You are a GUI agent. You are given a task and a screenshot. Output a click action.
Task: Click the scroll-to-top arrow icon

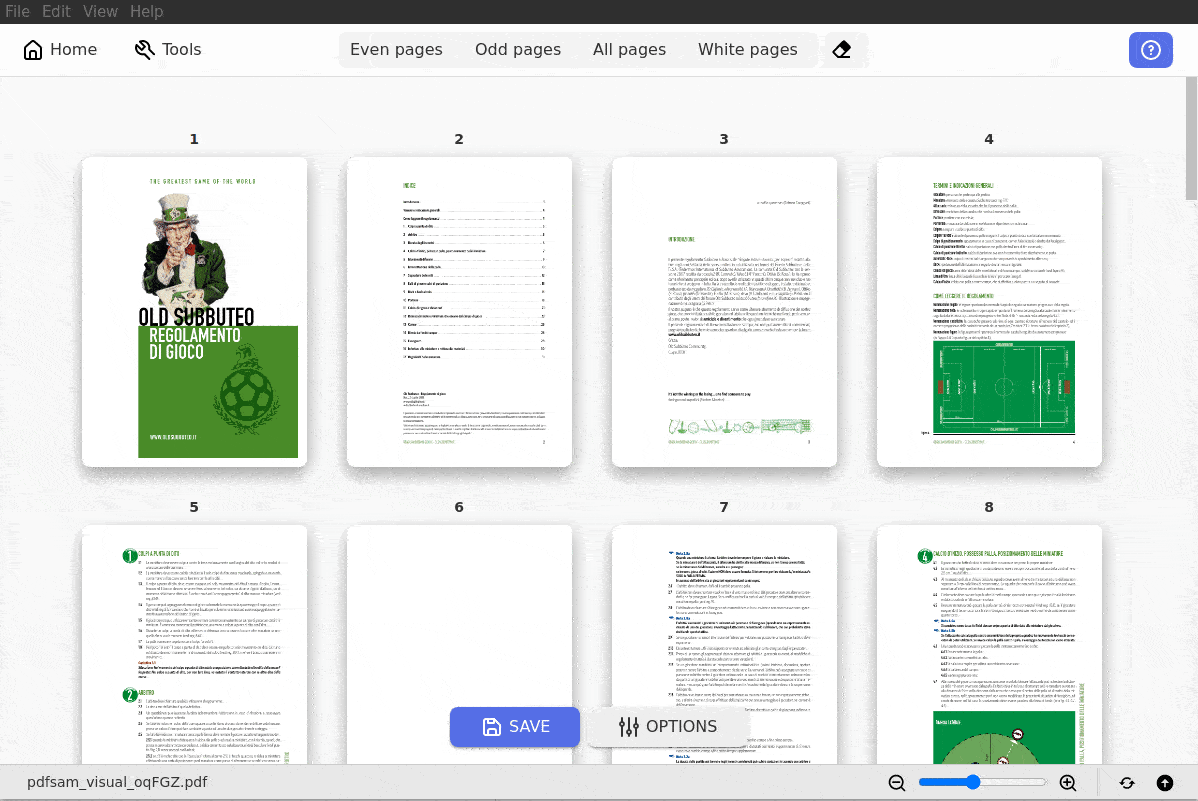[1164, 783]
